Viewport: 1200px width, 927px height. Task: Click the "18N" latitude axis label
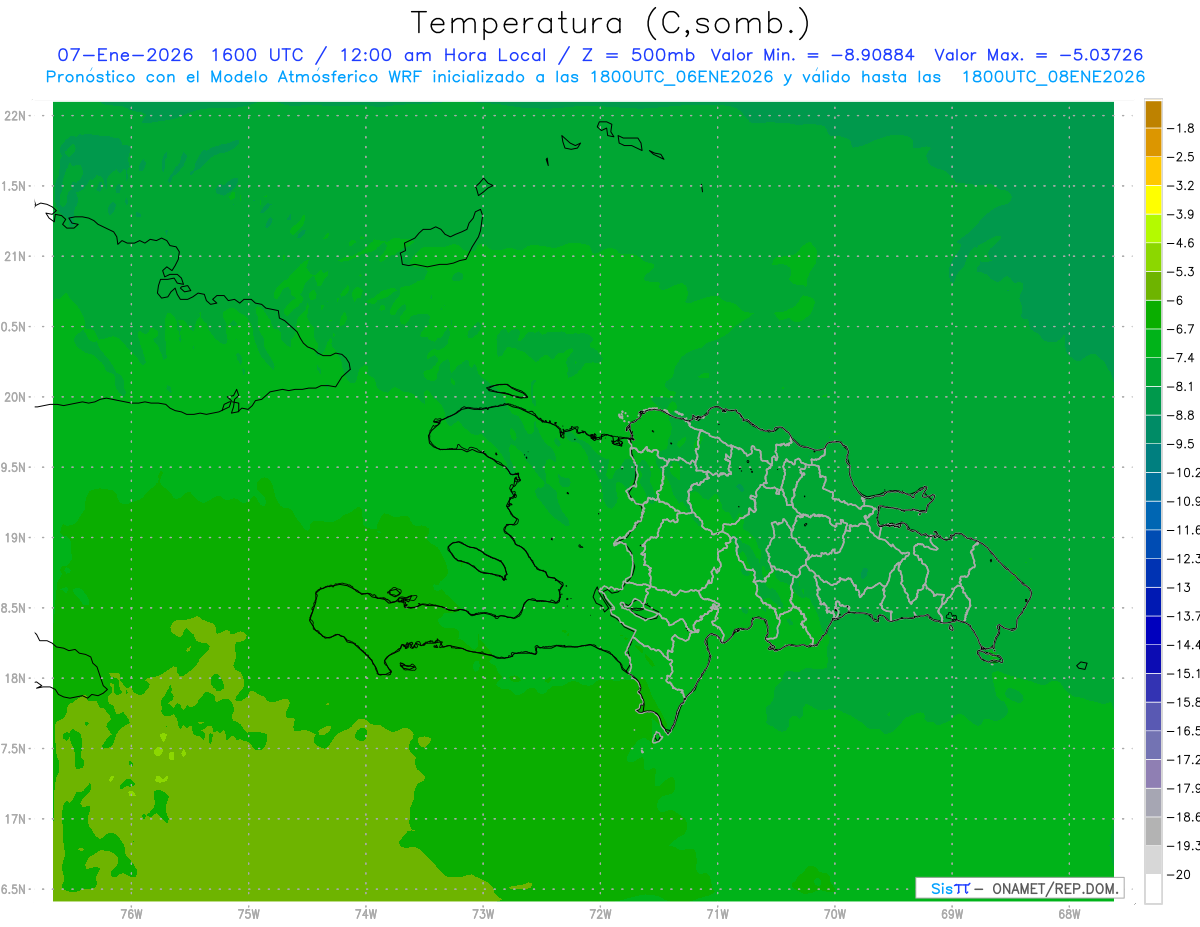(17, 679)
